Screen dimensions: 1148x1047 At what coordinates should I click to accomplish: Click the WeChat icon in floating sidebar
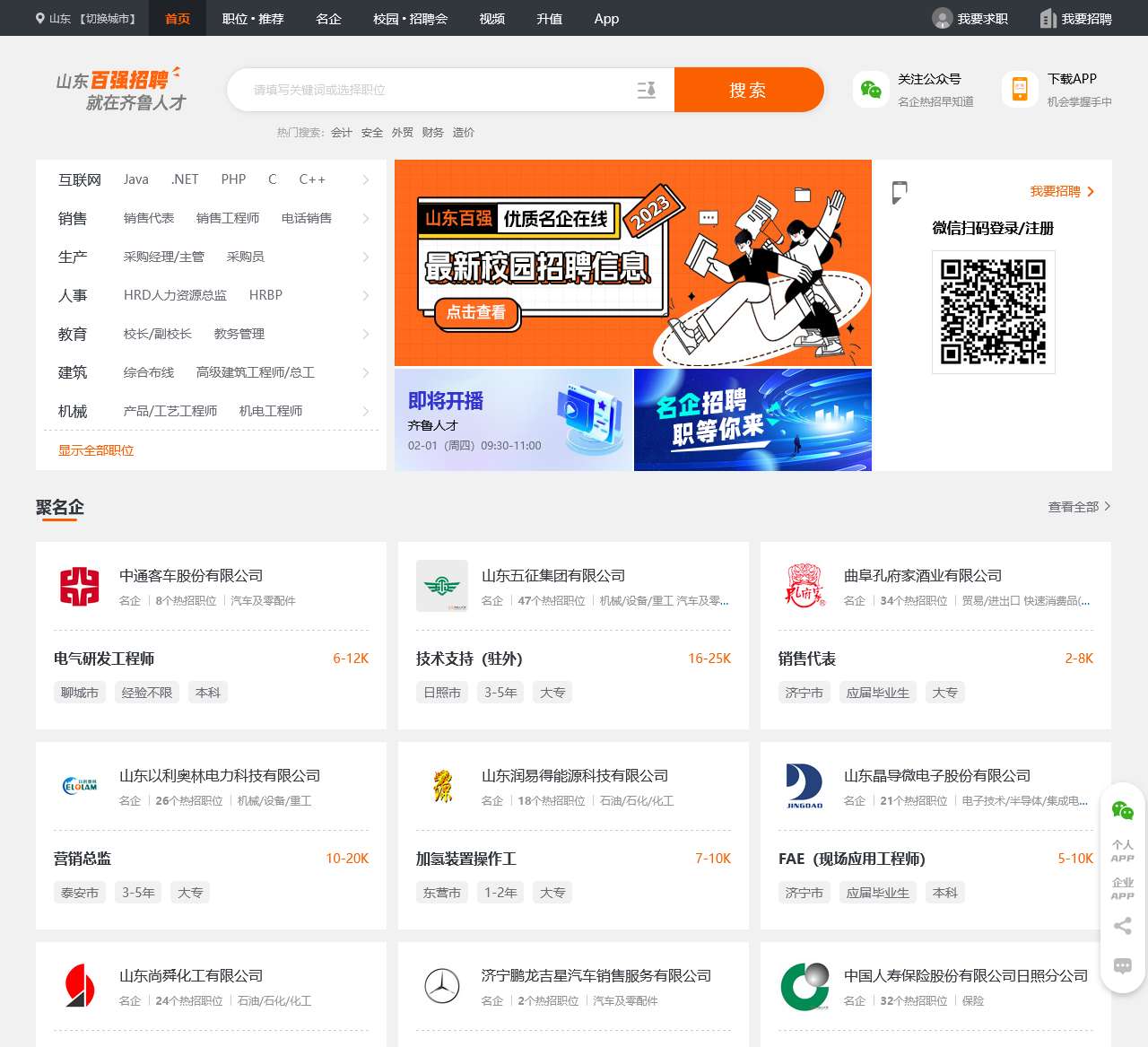(x=1122, y=810)
